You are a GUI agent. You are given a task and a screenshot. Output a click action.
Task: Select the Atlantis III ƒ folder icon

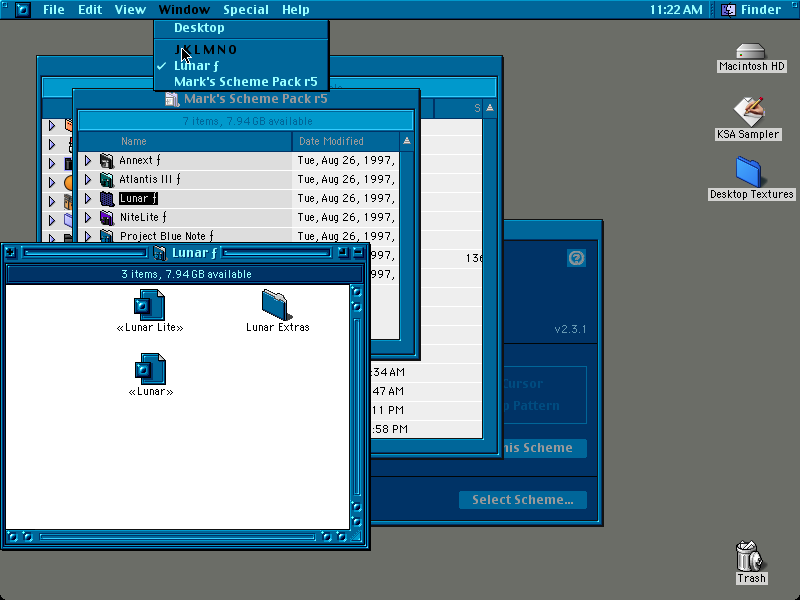[x=107, y=180]
